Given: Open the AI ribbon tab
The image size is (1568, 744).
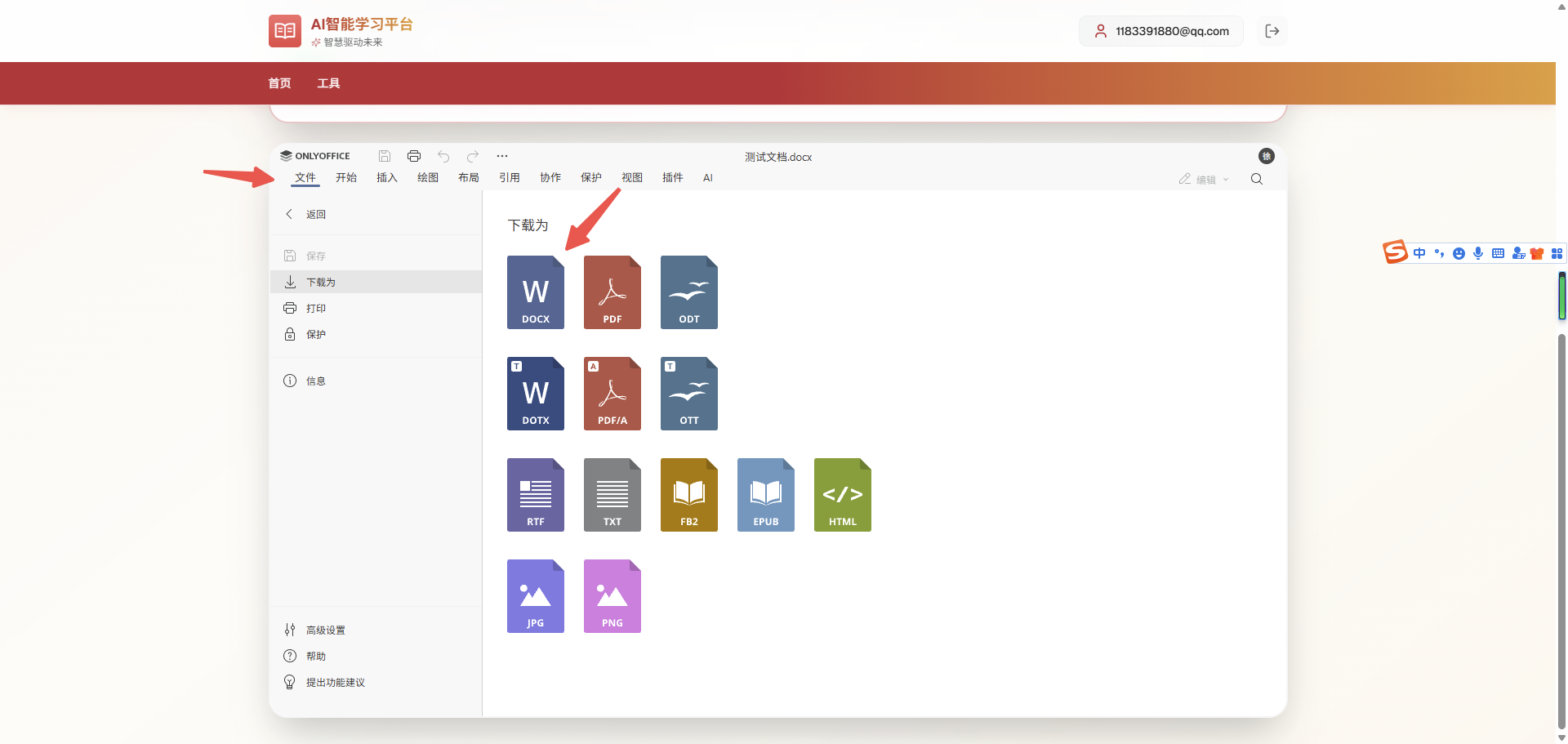Looking at the screenshot, I should (708, 178).
